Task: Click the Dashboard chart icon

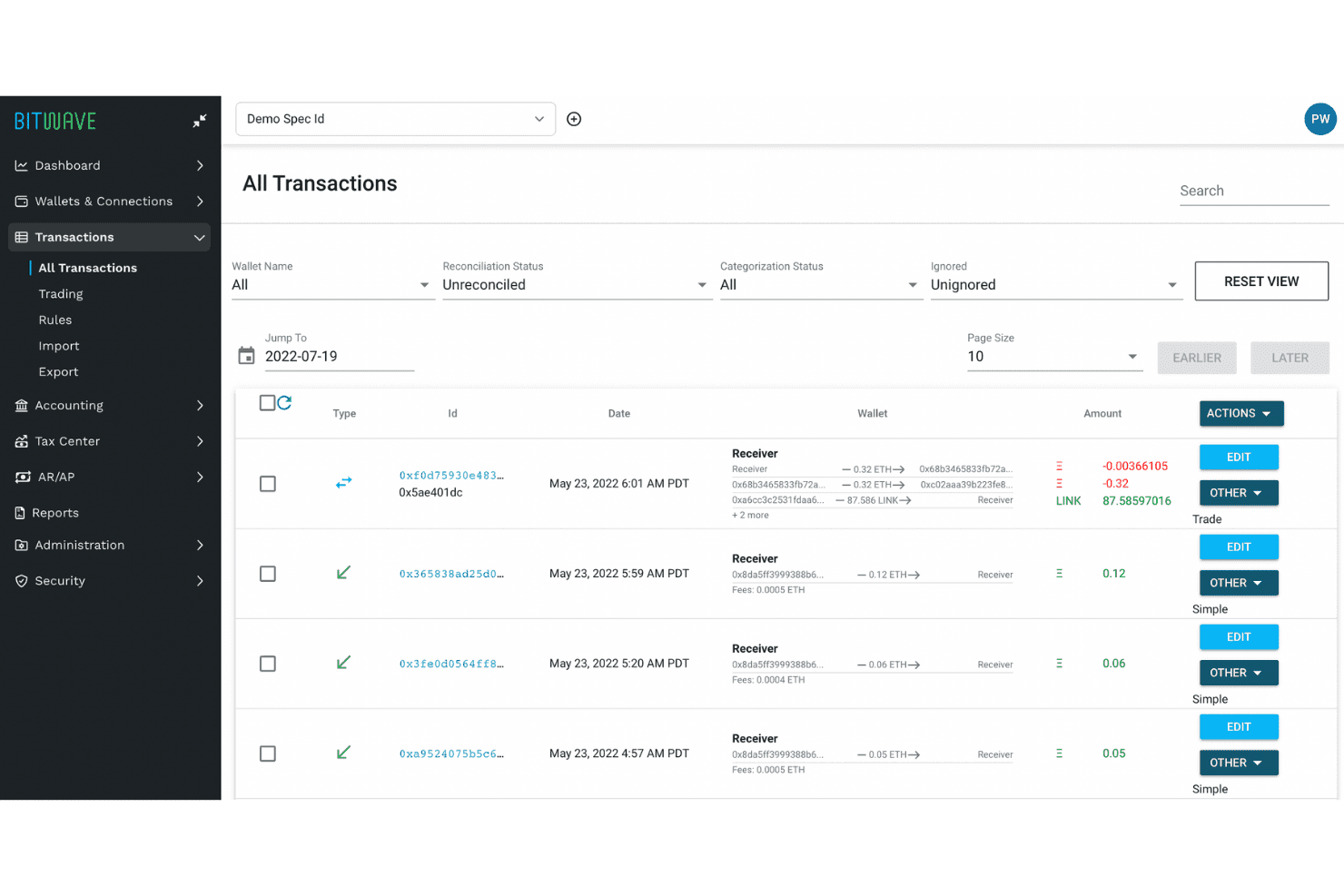Action: pyautogui.click(x=21, y=165)
